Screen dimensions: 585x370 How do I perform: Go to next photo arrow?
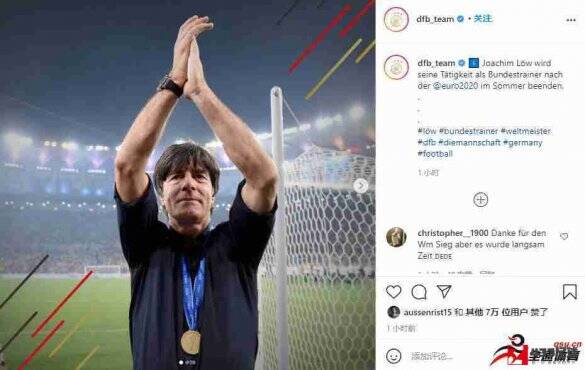[x=361, y=186]
